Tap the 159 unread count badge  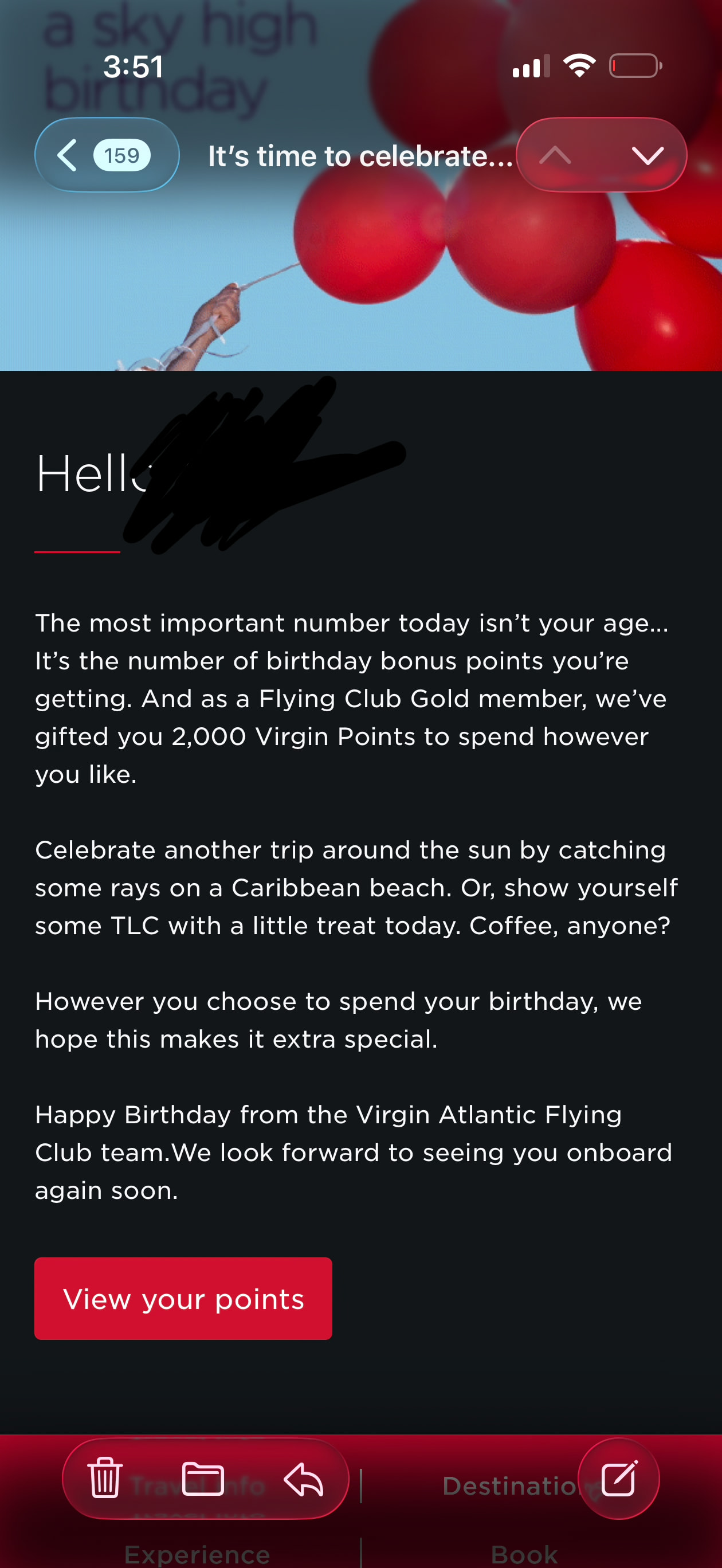(x=121, y=155)
